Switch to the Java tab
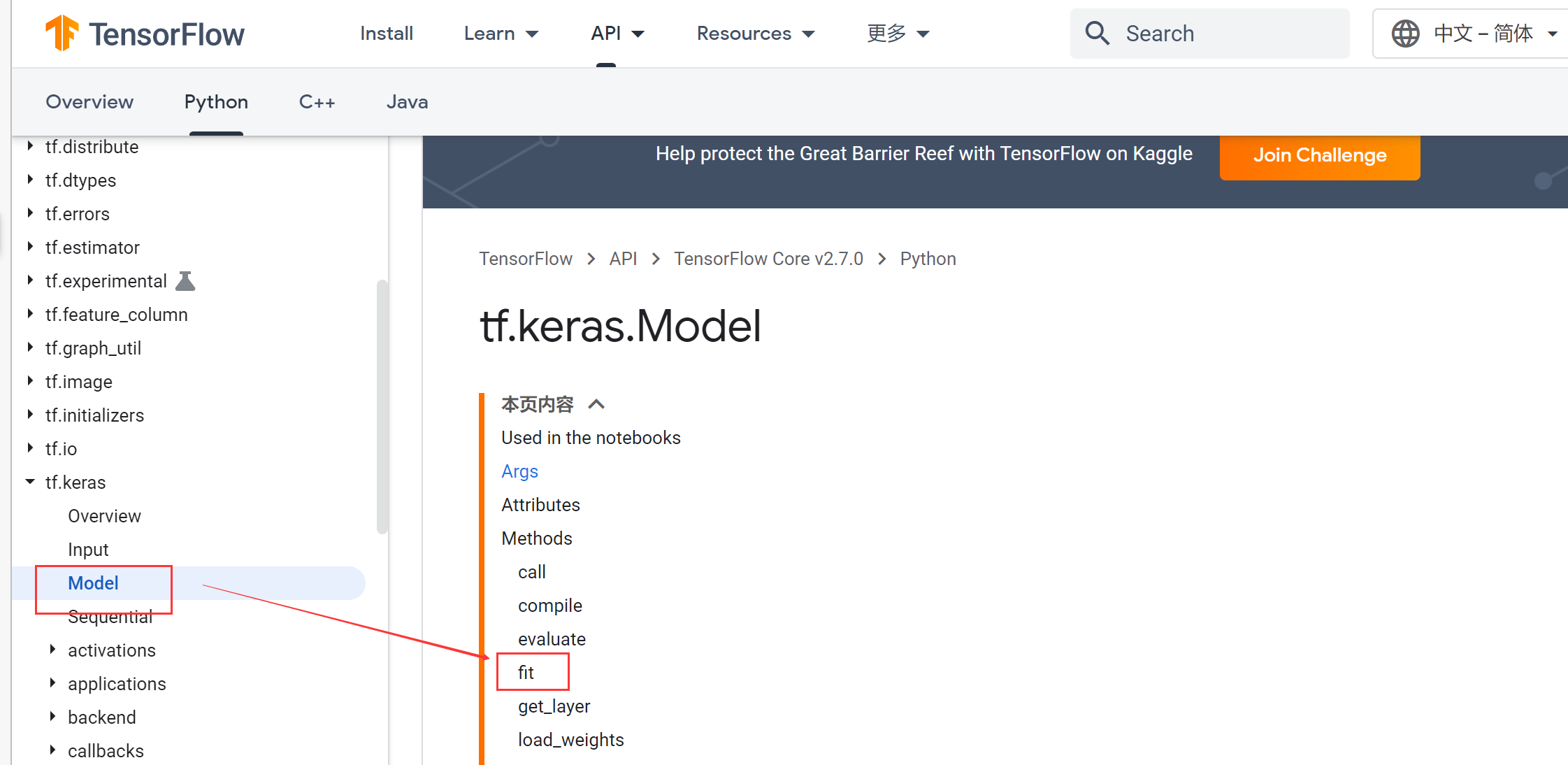1568x765 pixels. [x=407, y=102]
